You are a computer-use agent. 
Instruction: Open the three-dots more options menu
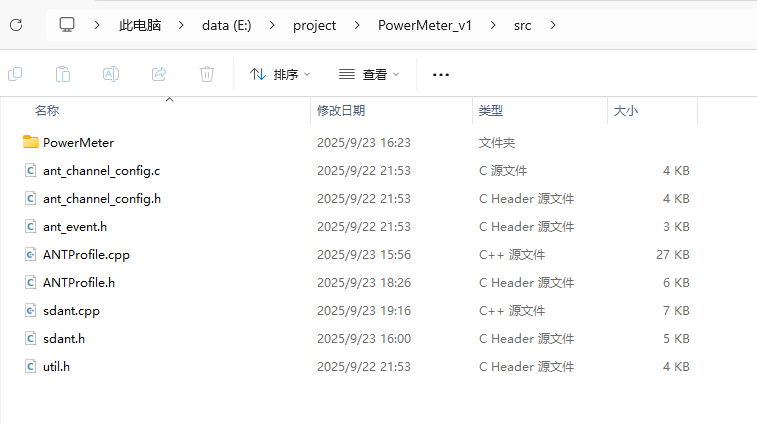pyautogui.click(x=441, y=74)
